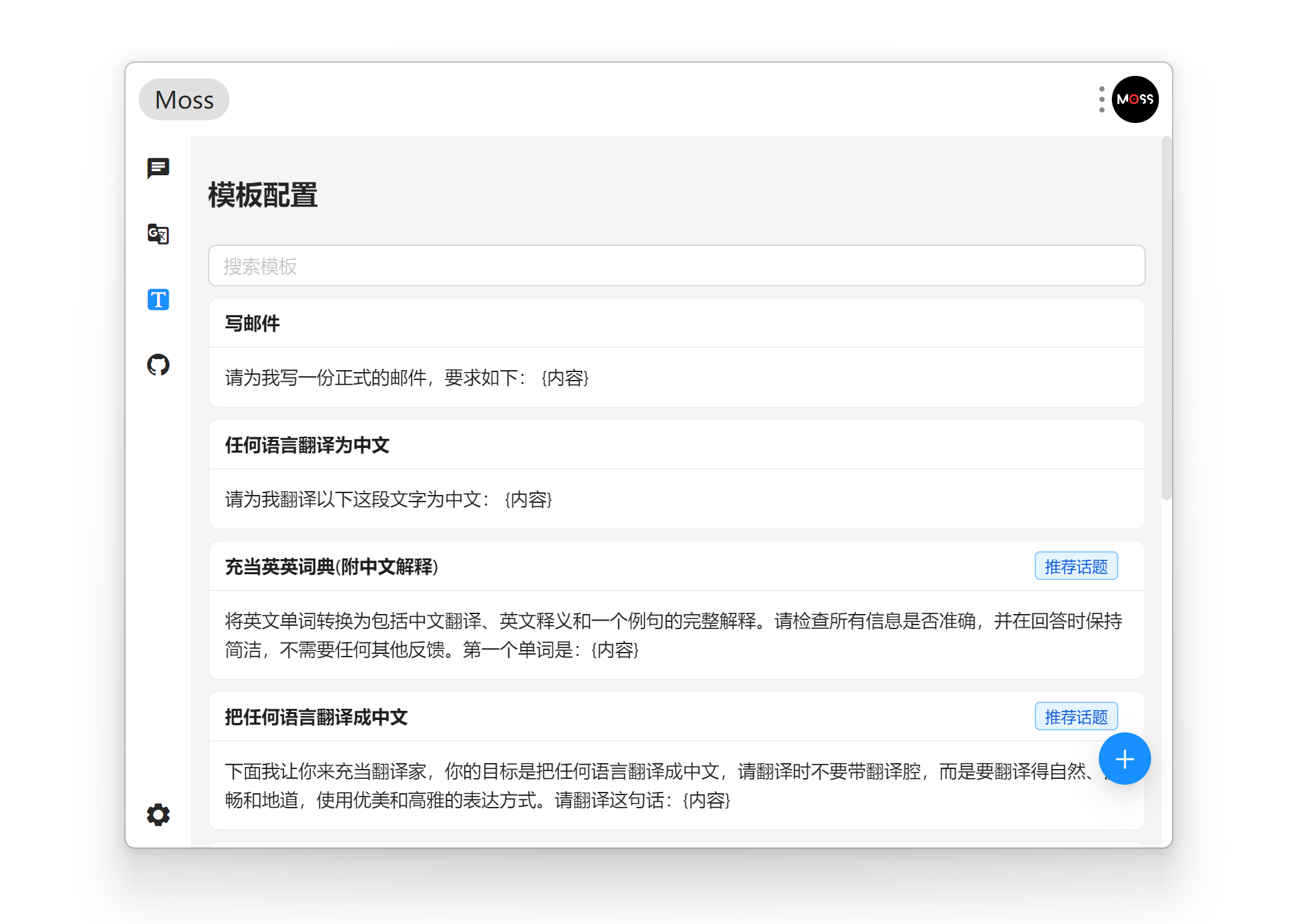Click the 请为我翻译以下这段文字为中文 template text

pos(389,500)
